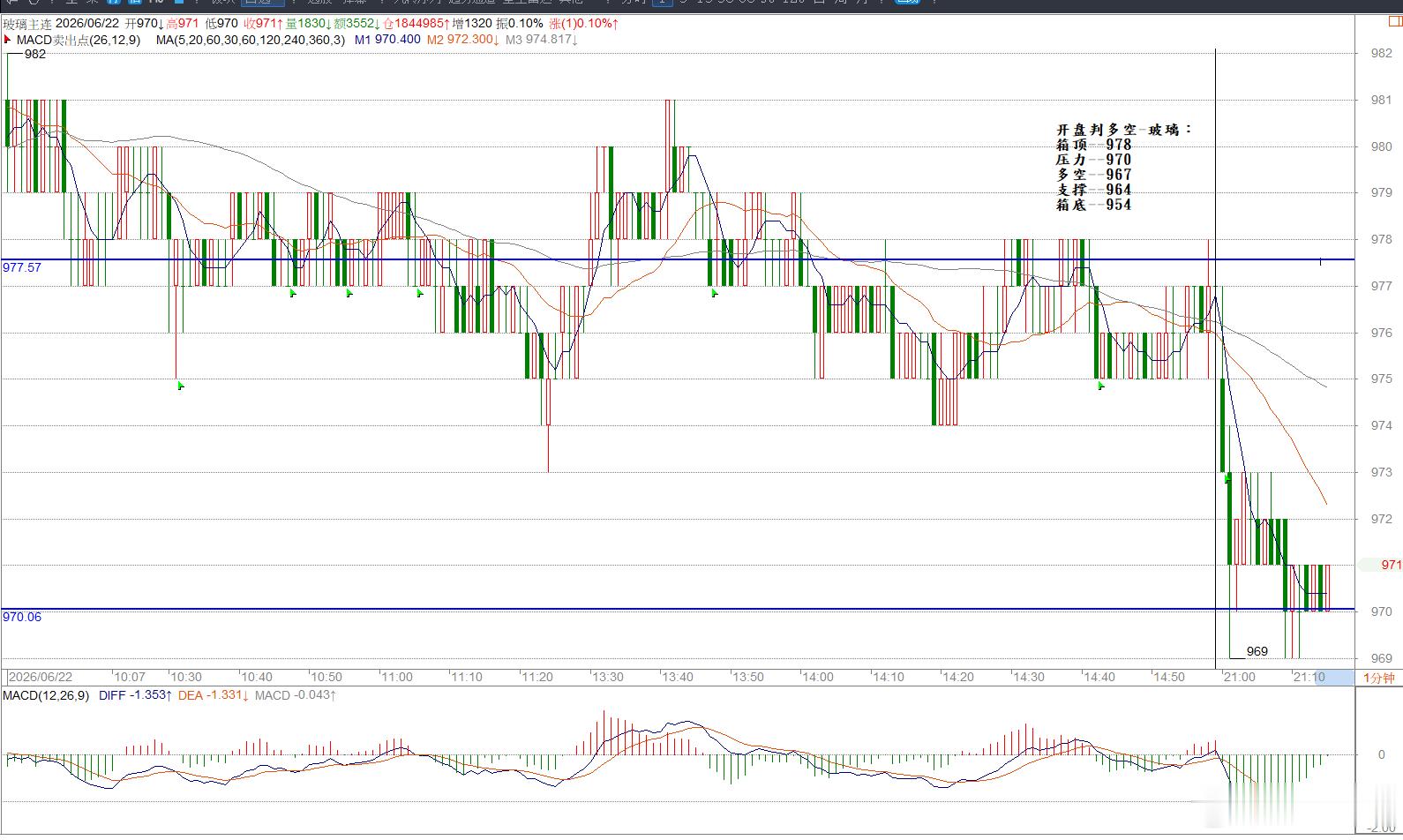This screenshot has width=1403, height=840.
Task: Select the green signal marker near 14:40
Action: 1101,386
